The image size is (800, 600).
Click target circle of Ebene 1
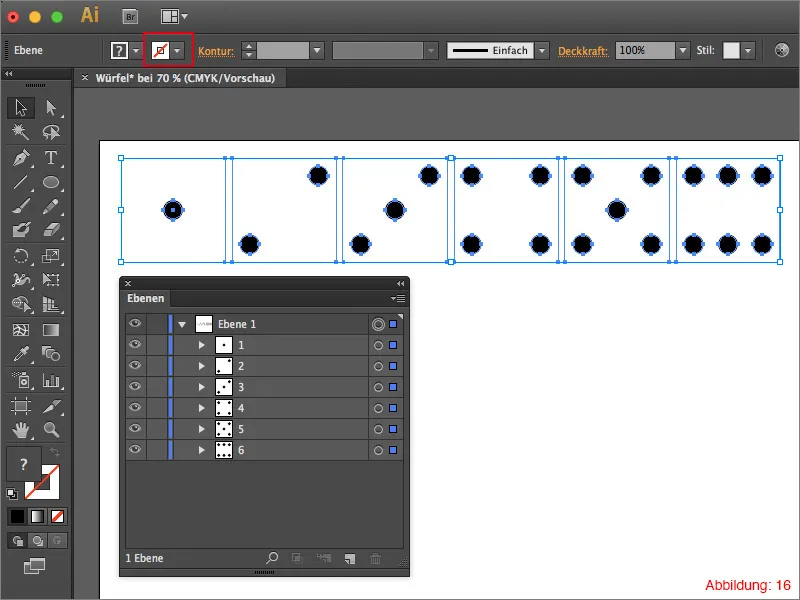coord(378,324)
